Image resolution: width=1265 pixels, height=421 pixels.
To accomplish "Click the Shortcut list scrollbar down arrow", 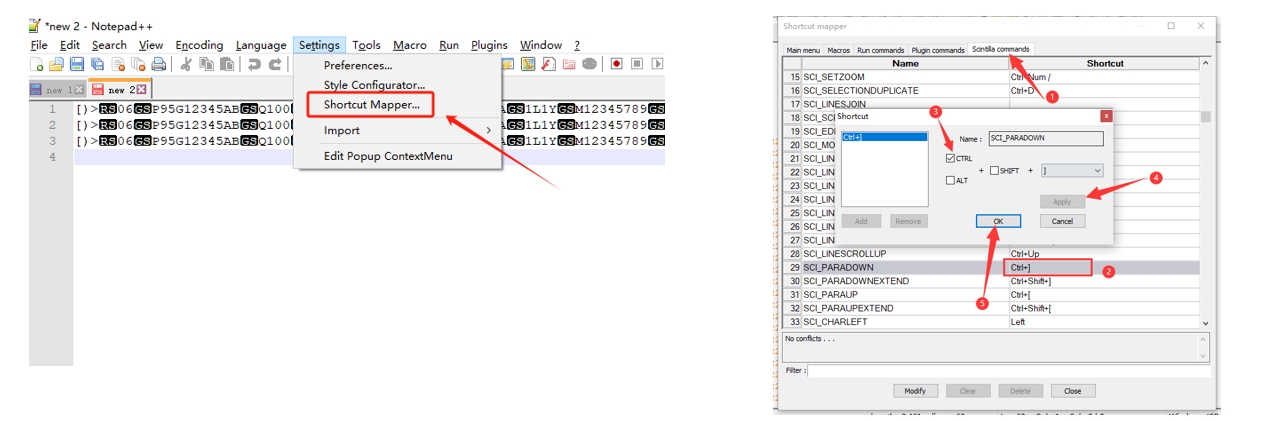I will point(1205,323).
